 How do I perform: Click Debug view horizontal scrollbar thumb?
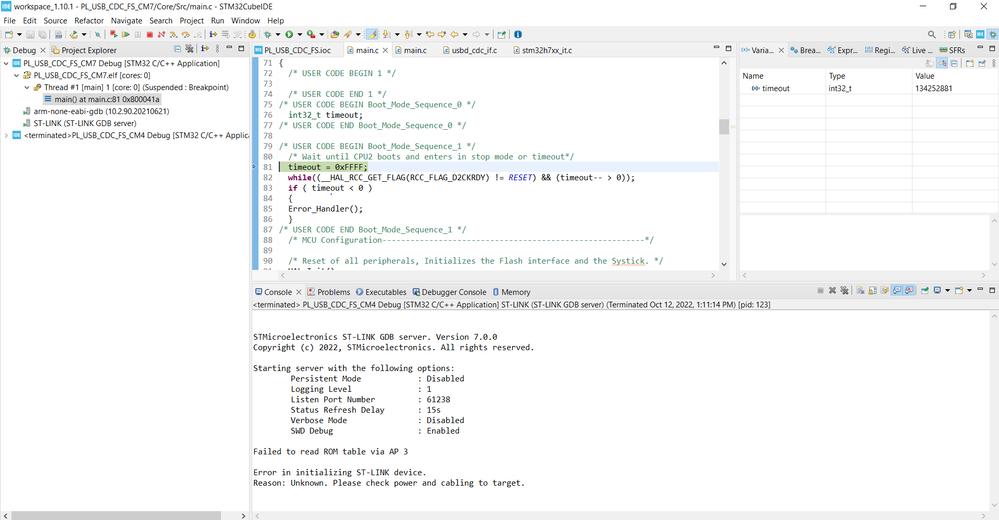116,515
